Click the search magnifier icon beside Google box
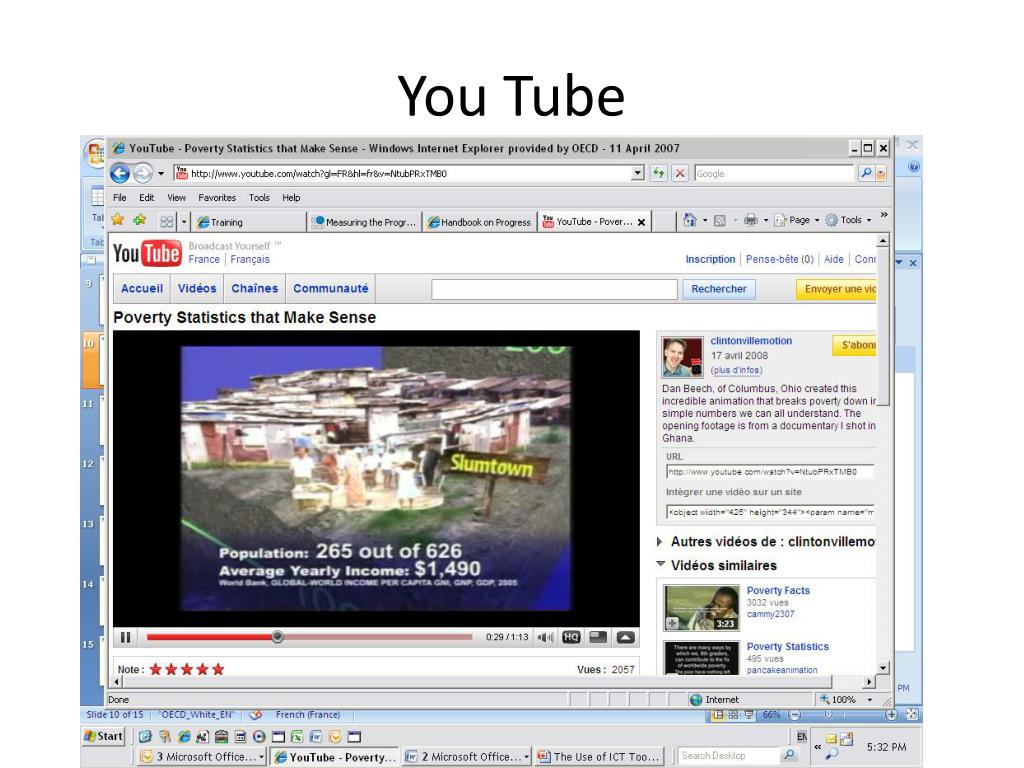The height and width of the screenshot is (768, 1024). [x=866, y=173]
